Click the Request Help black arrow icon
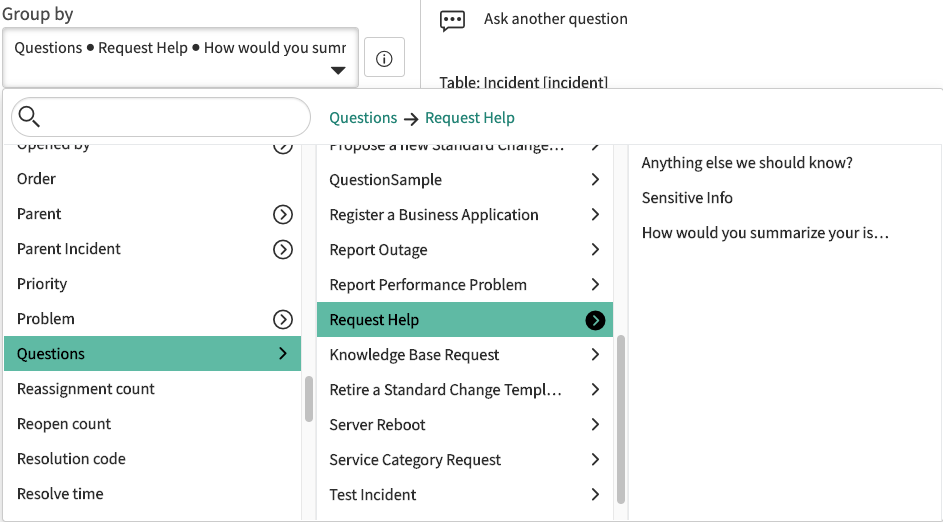This screenshot has width=943, height=522. (x=595, y=321)
